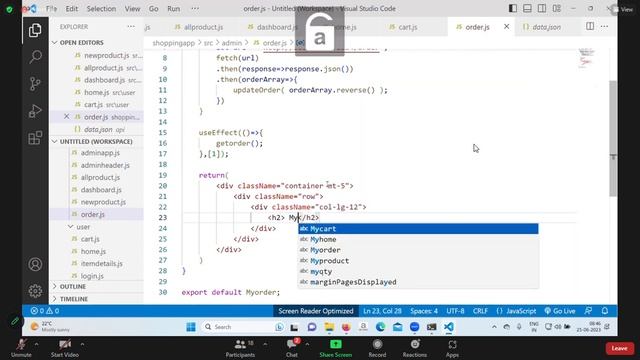Image resolution: width=640 pixels, height=360 pixels.
Task: Close order.js in Open Editors list
Action: (x=67, y=117)
